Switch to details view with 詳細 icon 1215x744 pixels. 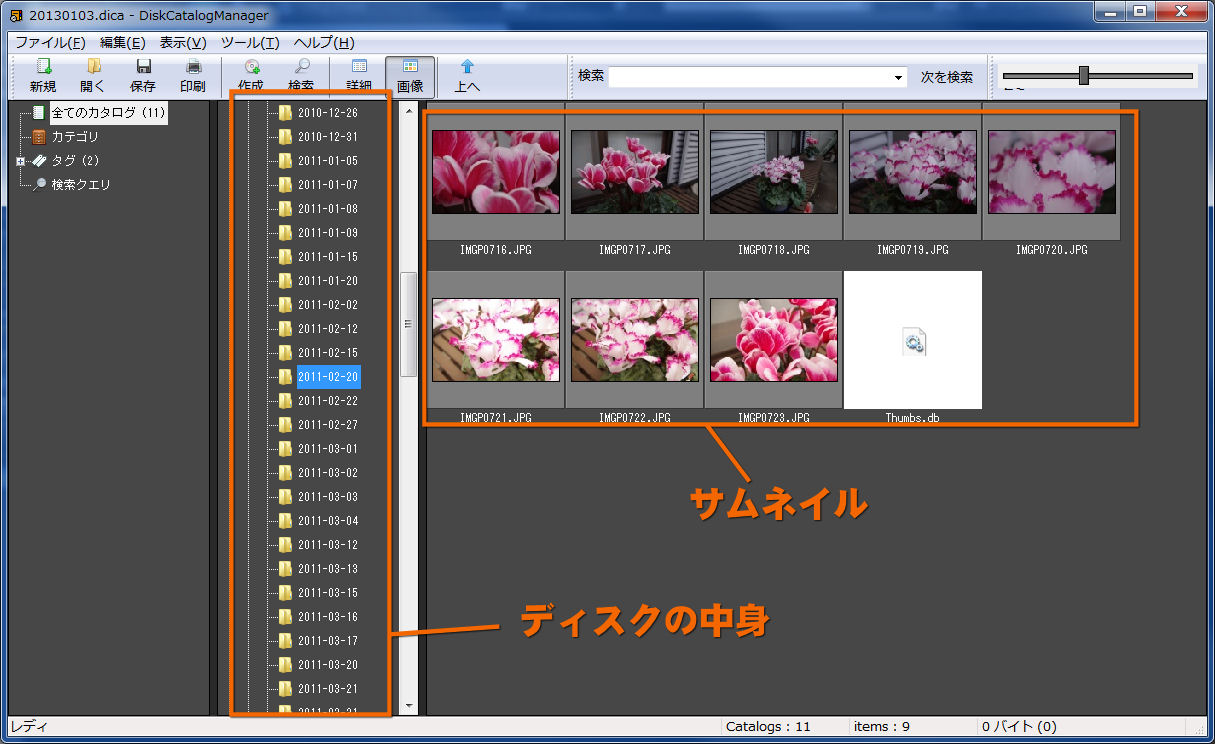pos(358,75)
